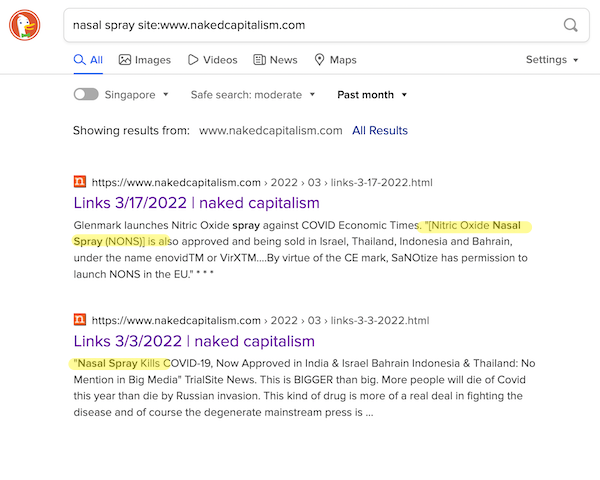Click the Images tab picture icon
Screen dimensions: 600x480
click(x=125, y=60)
